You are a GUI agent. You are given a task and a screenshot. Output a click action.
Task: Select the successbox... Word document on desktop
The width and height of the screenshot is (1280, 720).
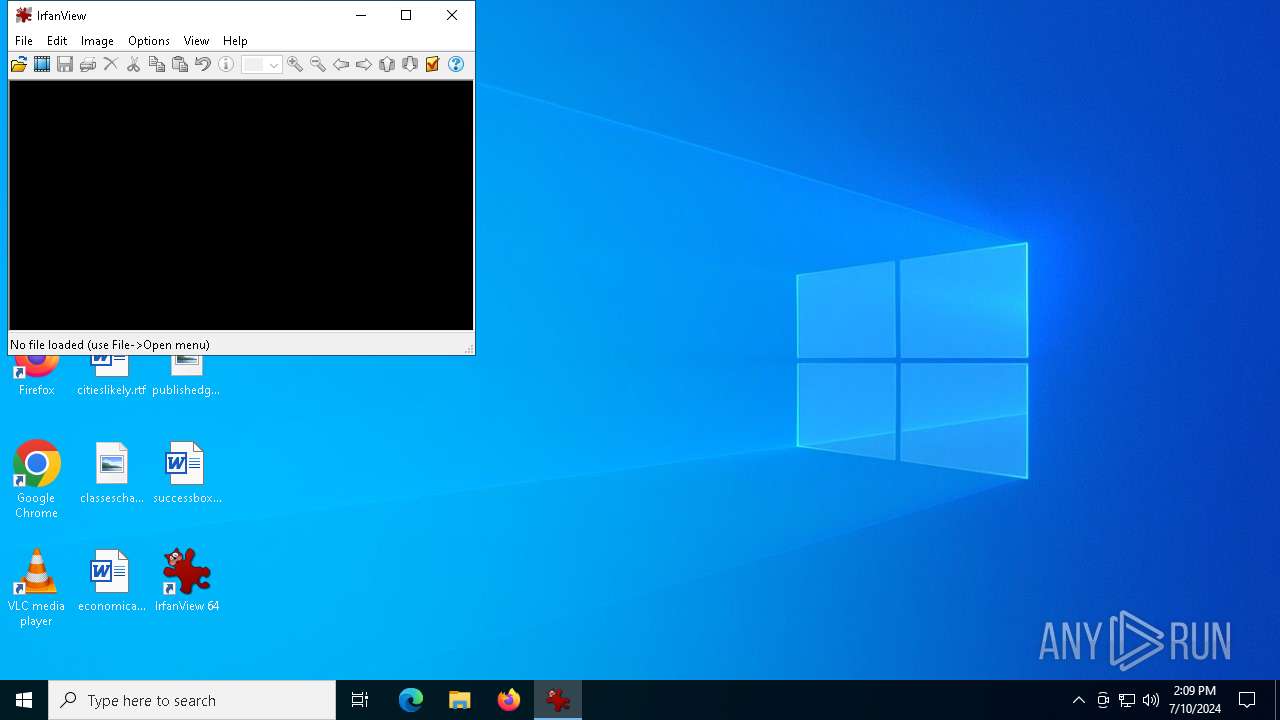(187, 473)
